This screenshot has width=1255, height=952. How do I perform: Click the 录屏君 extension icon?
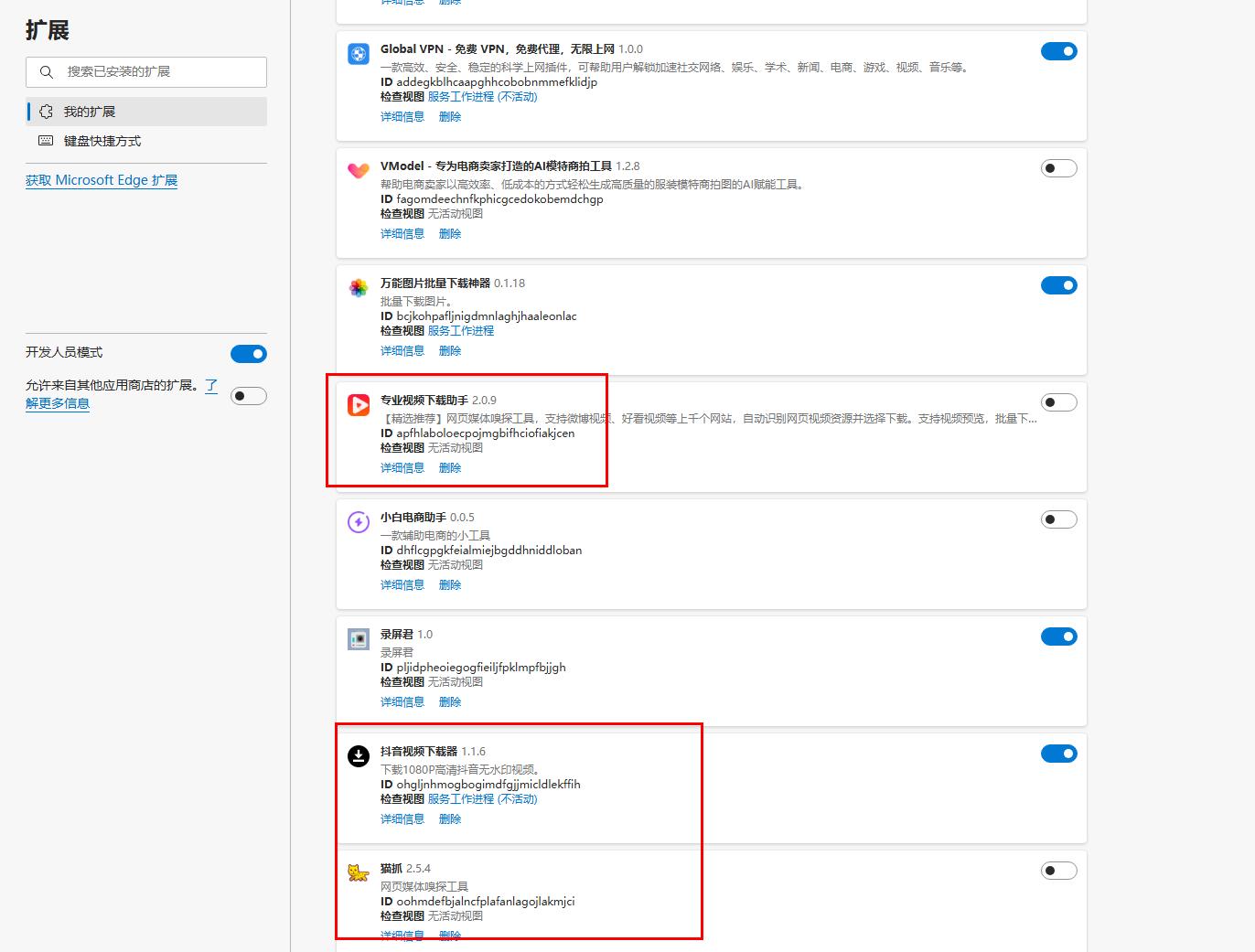[x=359, y=638]
